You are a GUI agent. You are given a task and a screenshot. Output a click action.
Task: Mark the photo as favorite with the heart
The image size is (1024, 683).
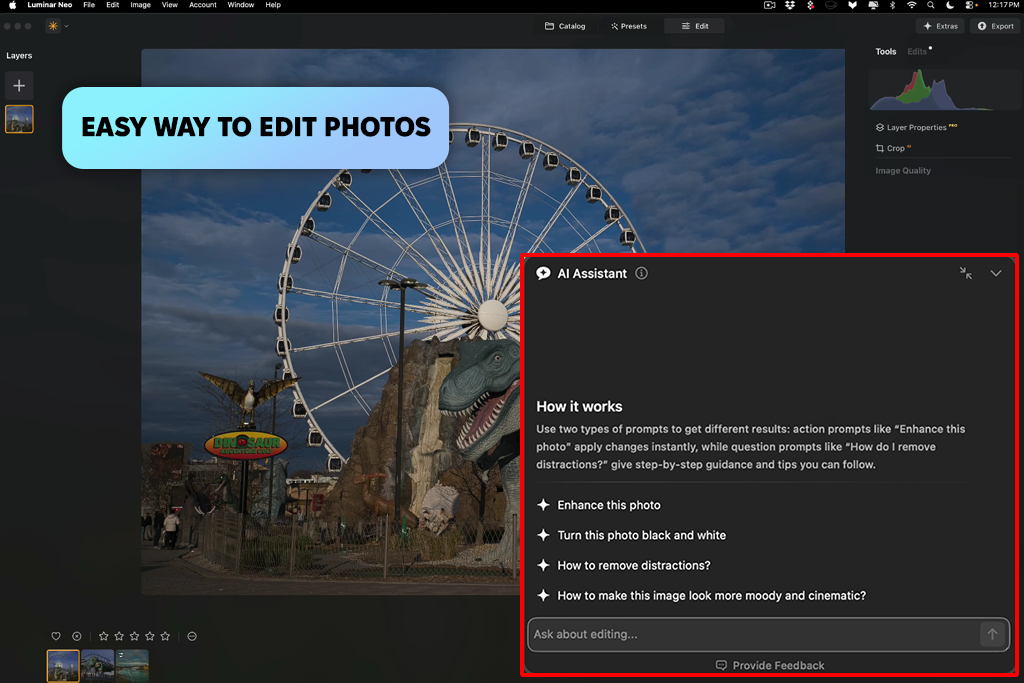tap(56, 636)
